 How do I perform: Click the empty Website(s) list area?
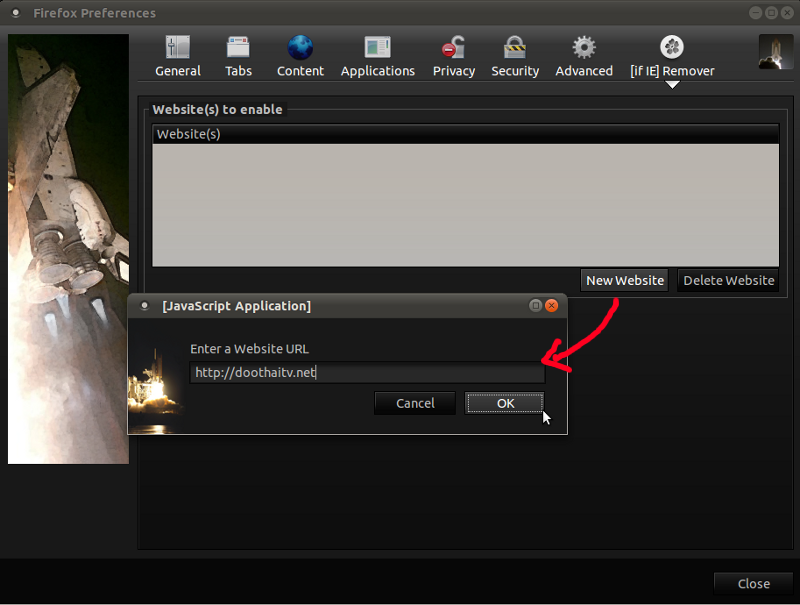[x=465, y=204]
